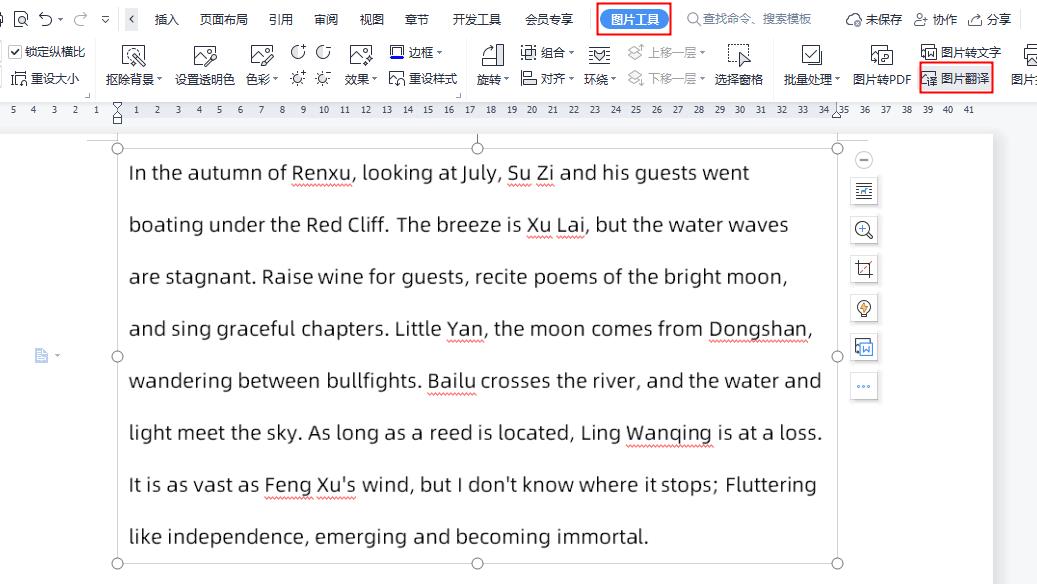Screen dimensions: 1037x584
Task: Open the 页面布局 Page Layout tab
Action: [223, 19]
